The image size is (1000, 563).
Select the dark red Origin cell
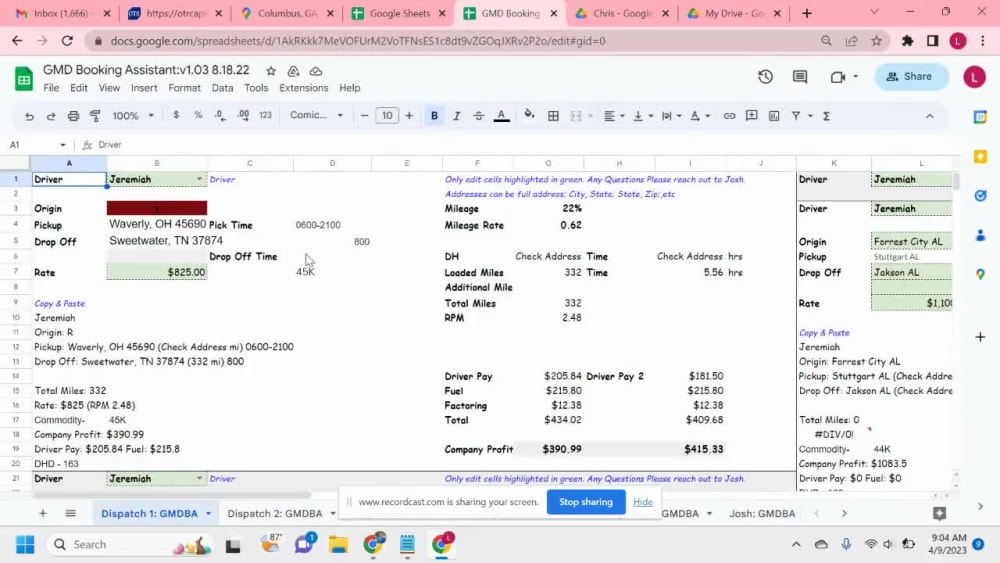point(157,208)
